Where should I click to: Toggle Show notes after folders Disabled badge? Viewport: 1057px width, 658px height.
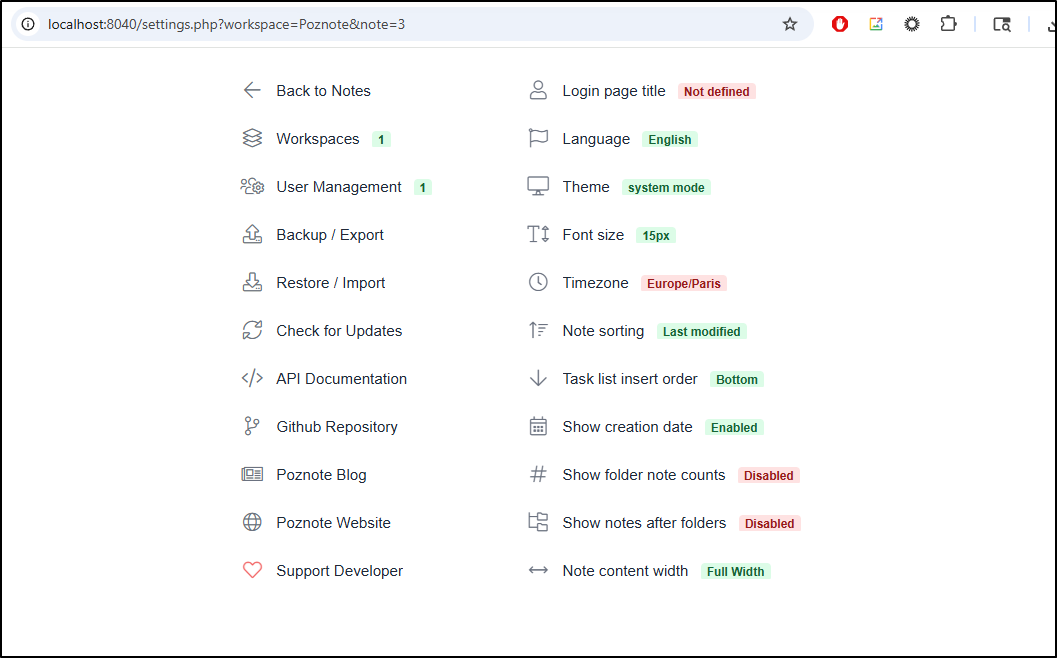click(769, 524)
